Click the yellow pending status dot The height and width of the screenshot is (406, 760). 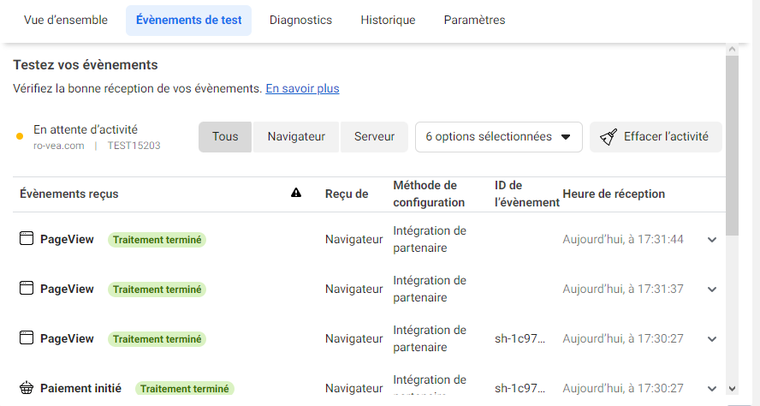pyautogui.click(x=20, y=137)
